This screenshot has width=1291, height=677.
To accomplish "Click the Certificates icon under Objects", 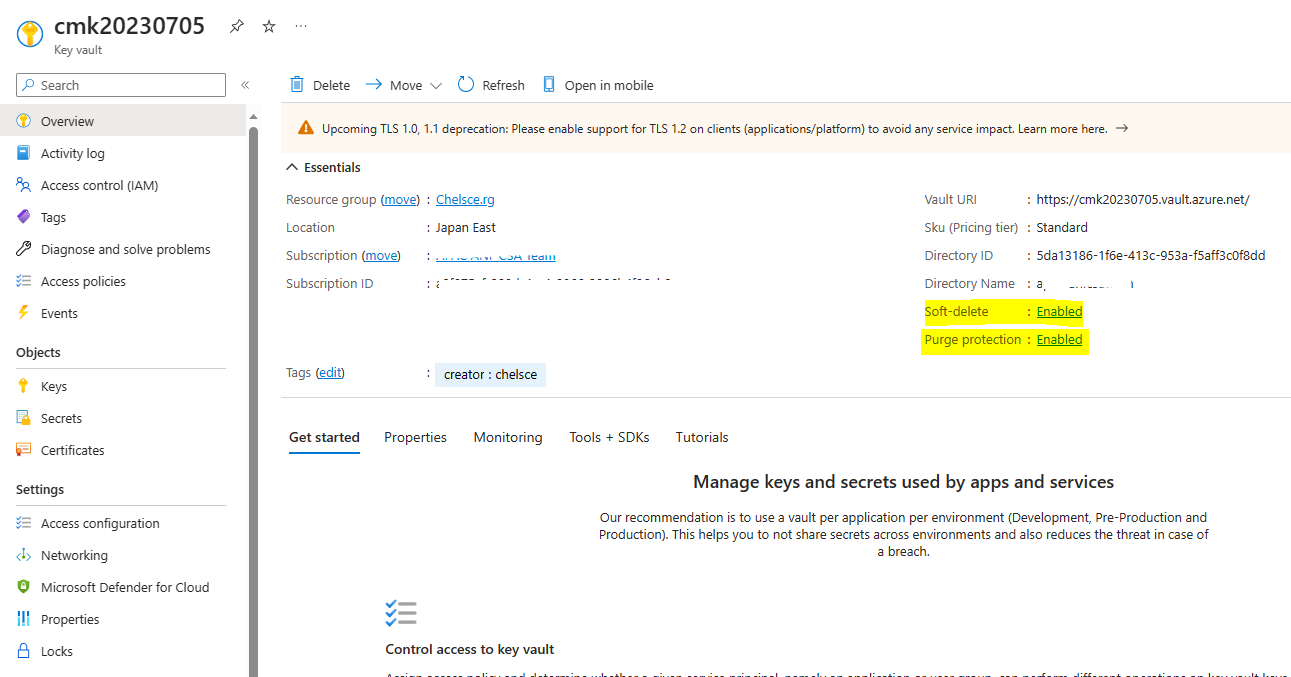I will [24, 450].
